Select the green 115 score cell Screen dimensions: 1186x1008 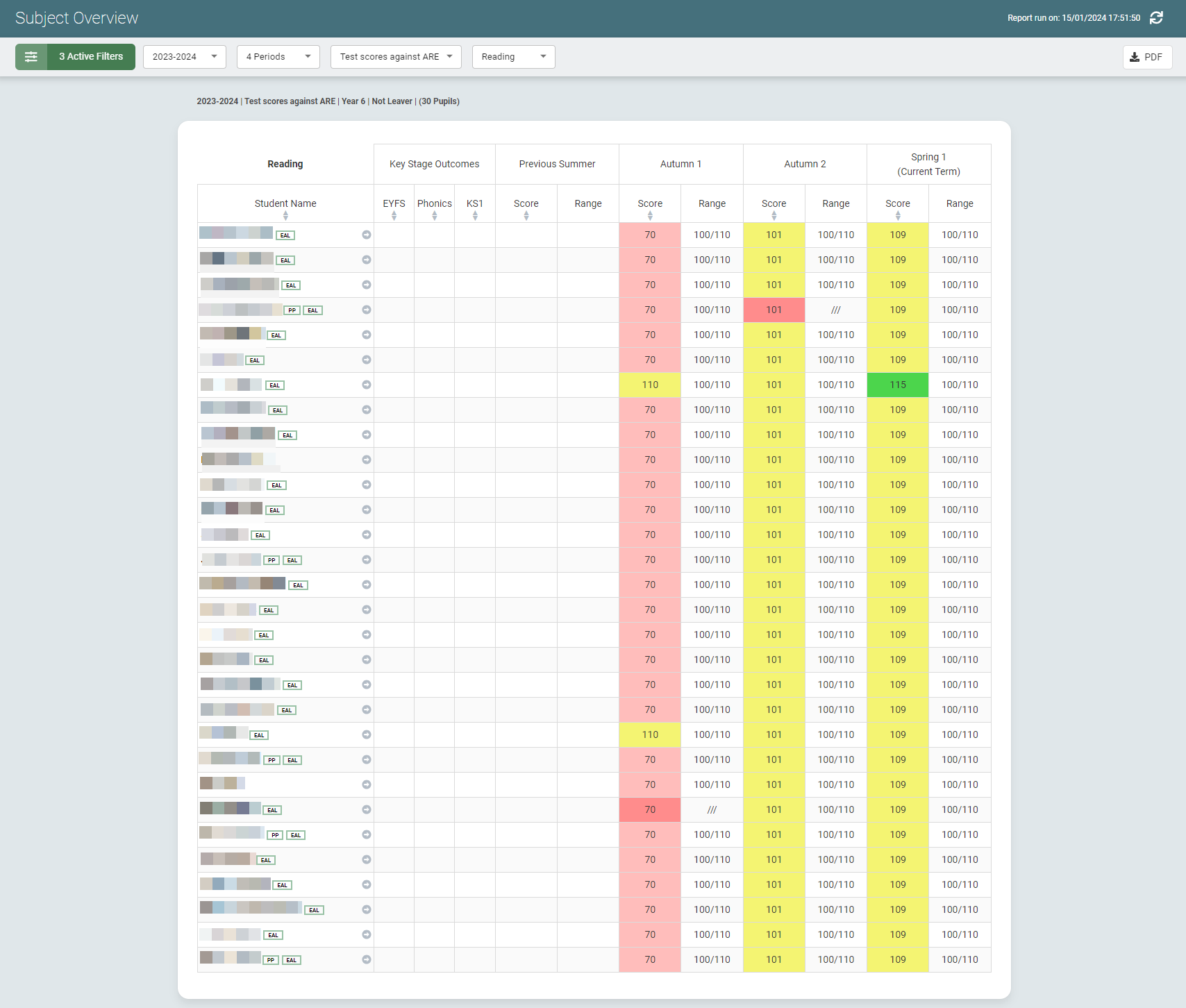pyautogui.click(x=898, y=385)
